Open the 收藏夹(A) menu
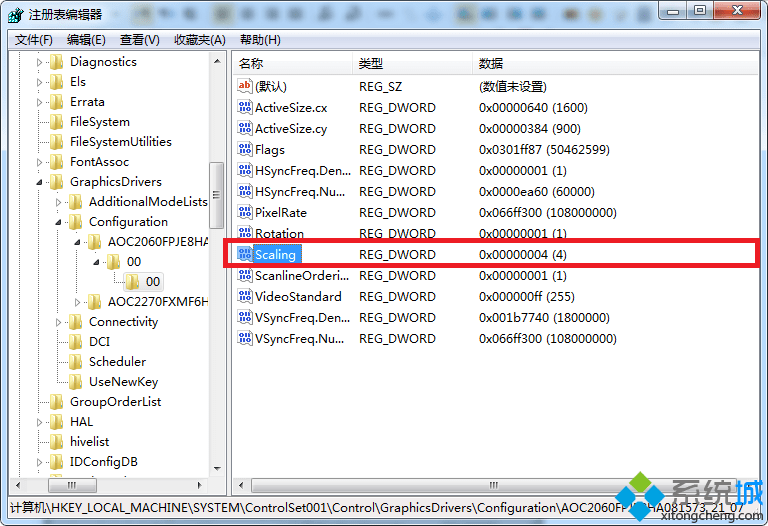768x526 pixels. click(200, 40)
